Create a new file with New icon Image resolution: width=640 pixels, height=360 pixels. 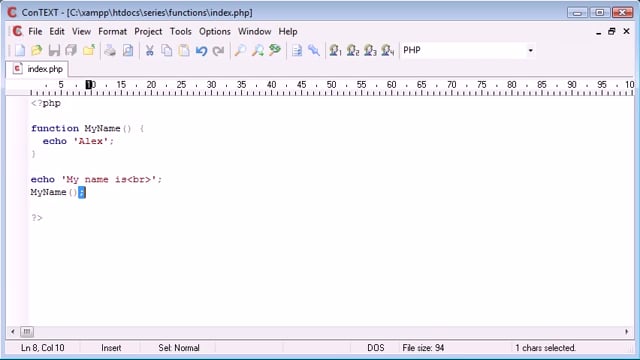[x=19, y=50]
